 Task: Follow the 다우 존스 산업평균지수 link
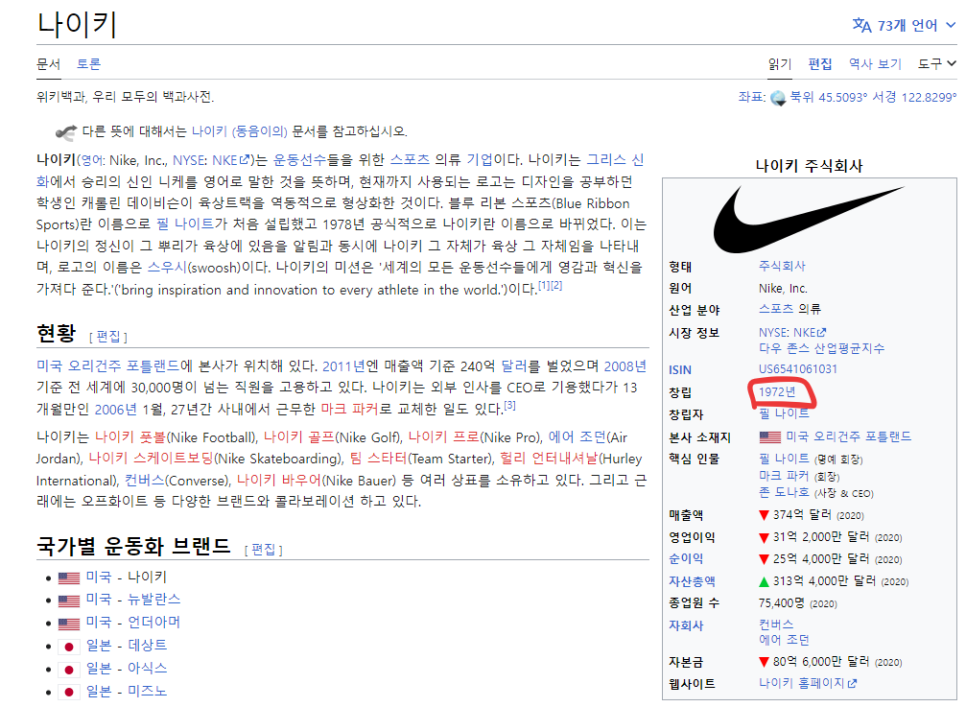(x=821, y=349)
